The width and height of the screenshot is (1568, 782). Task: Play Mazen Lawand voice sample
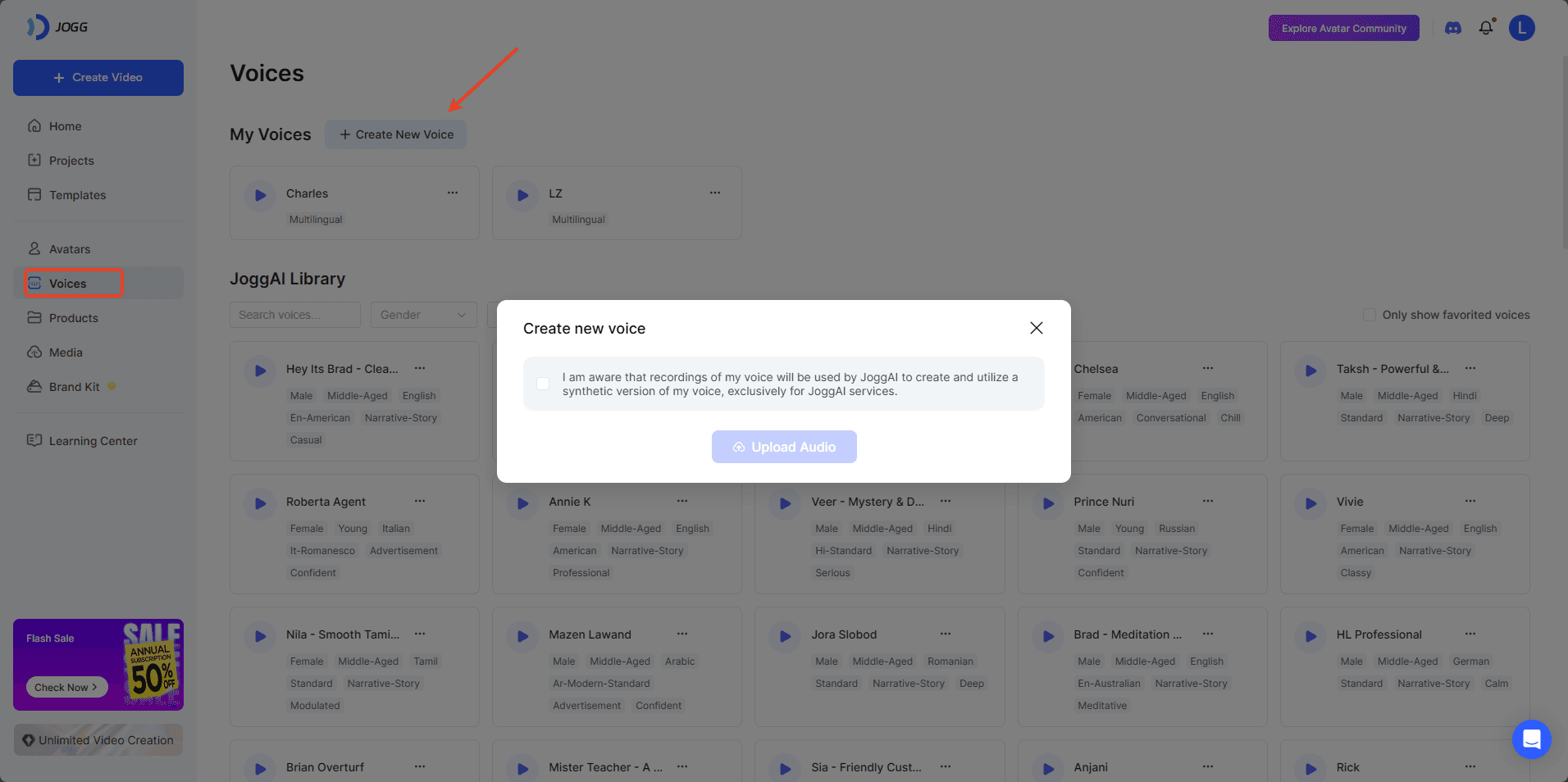(522, 636)
